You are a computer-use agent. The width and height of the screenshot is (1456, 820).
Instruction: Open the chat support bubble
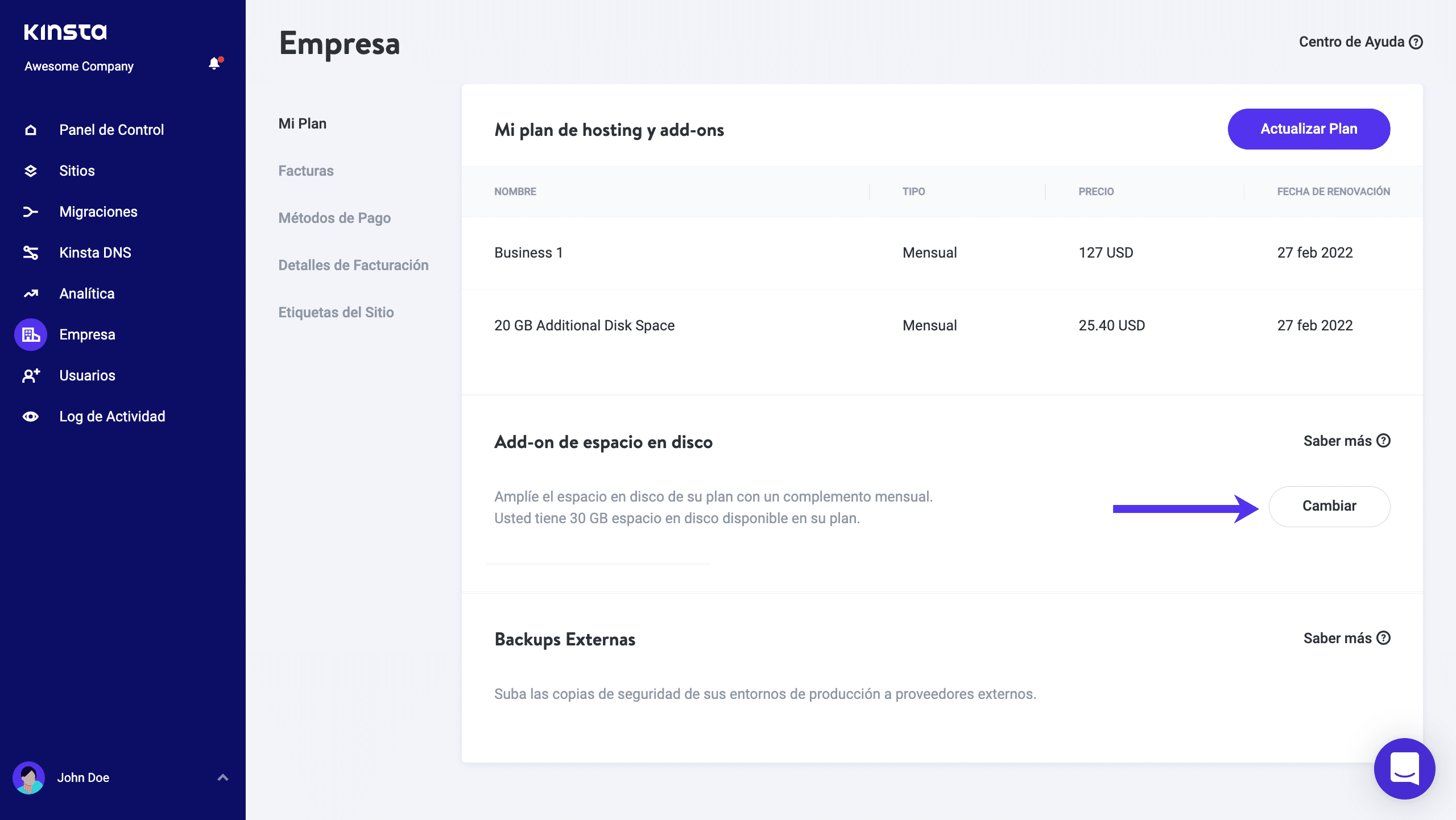1404,769
